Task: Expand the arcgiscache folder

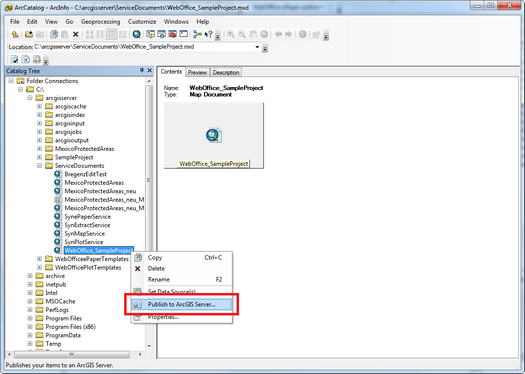Action: [40, 106]
